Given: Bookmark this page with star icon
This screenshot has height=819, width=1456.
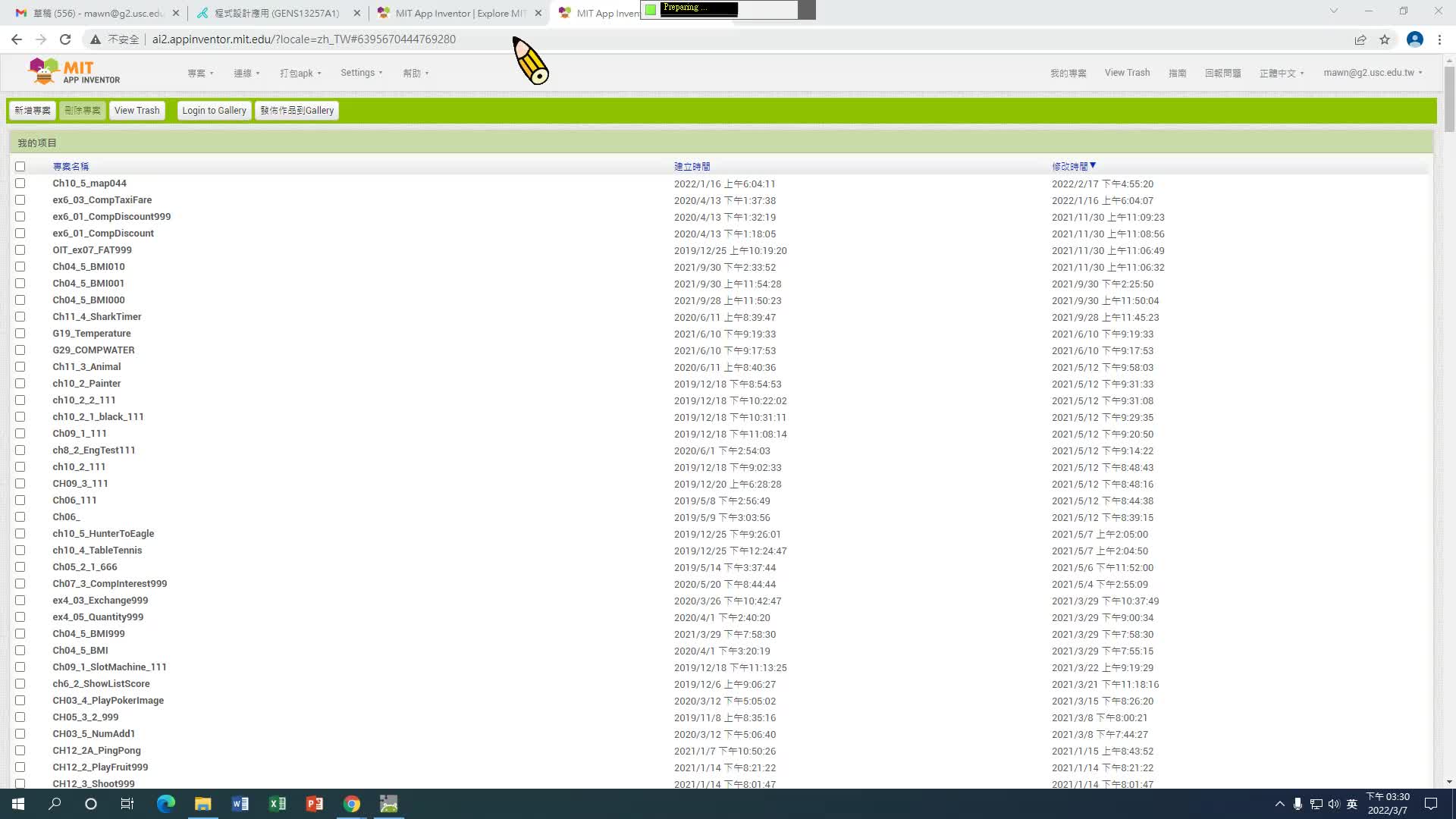Looking at the screenshot, I should pyautogui.click(x=1385, y=39).
